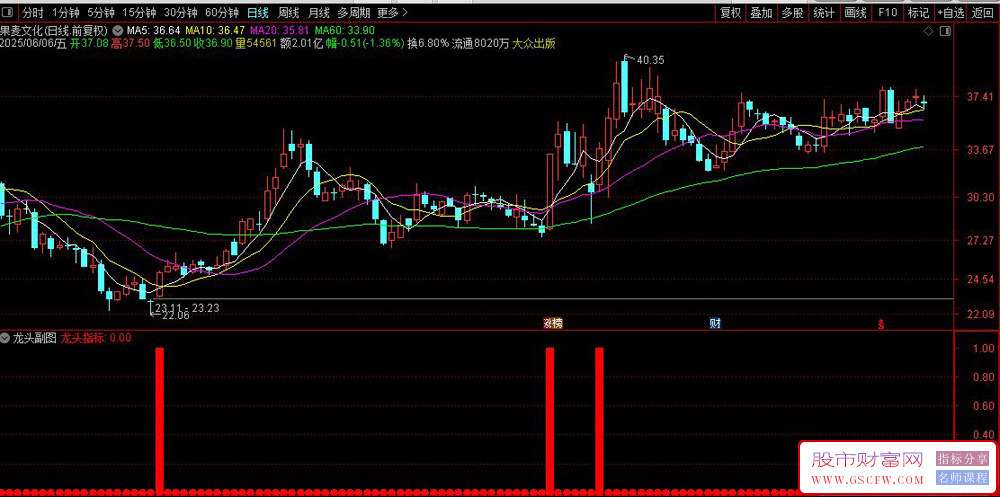Viewport: 1000px width, 497px height.
Task: Click the MA60: 33.90 label
Action: 344,30
